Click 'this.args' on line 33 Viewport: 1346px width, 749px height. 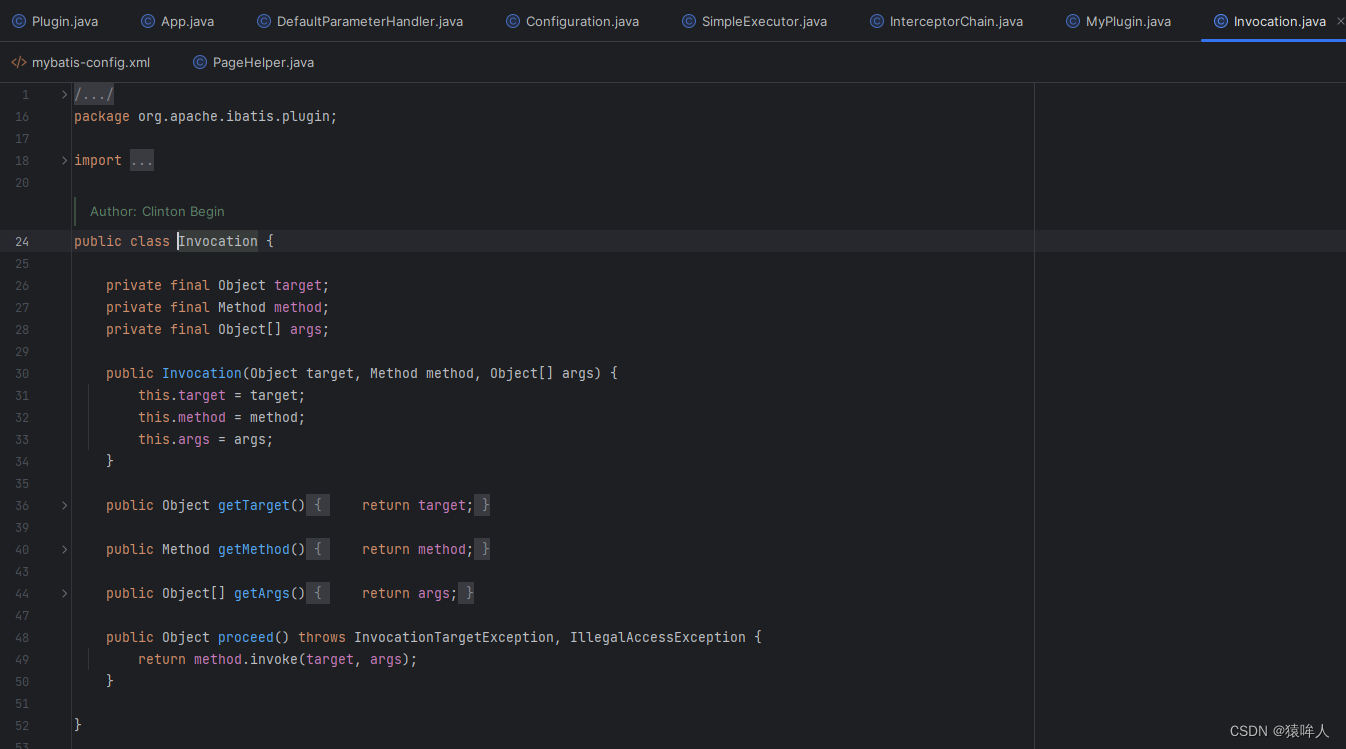(x=174, y=439)
